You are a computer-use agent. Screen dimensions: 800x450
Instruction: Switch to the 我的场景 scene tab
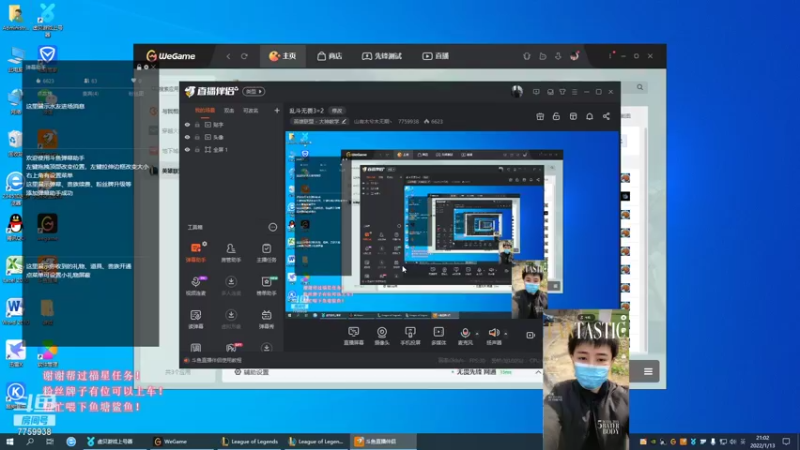tap(205, 110)
